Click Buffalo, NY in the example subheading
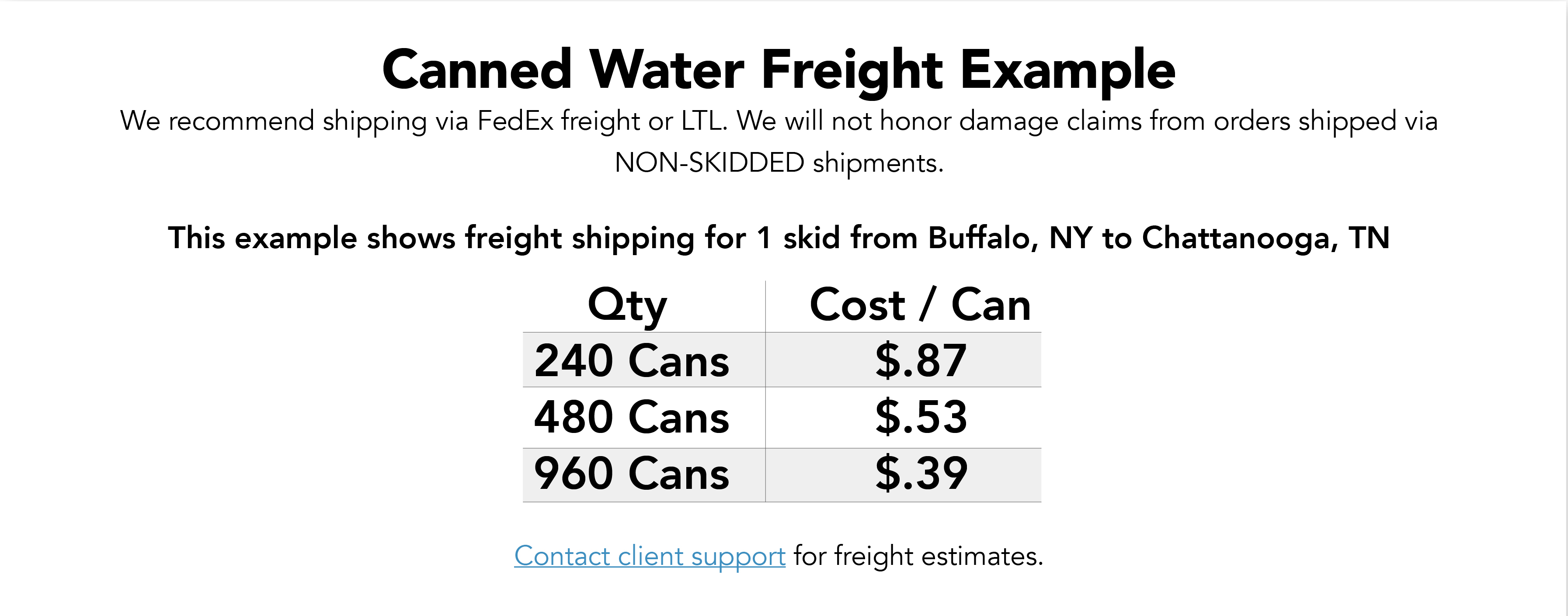The height and width of the screenshot is (616, 1568). [x=999, y=238]
